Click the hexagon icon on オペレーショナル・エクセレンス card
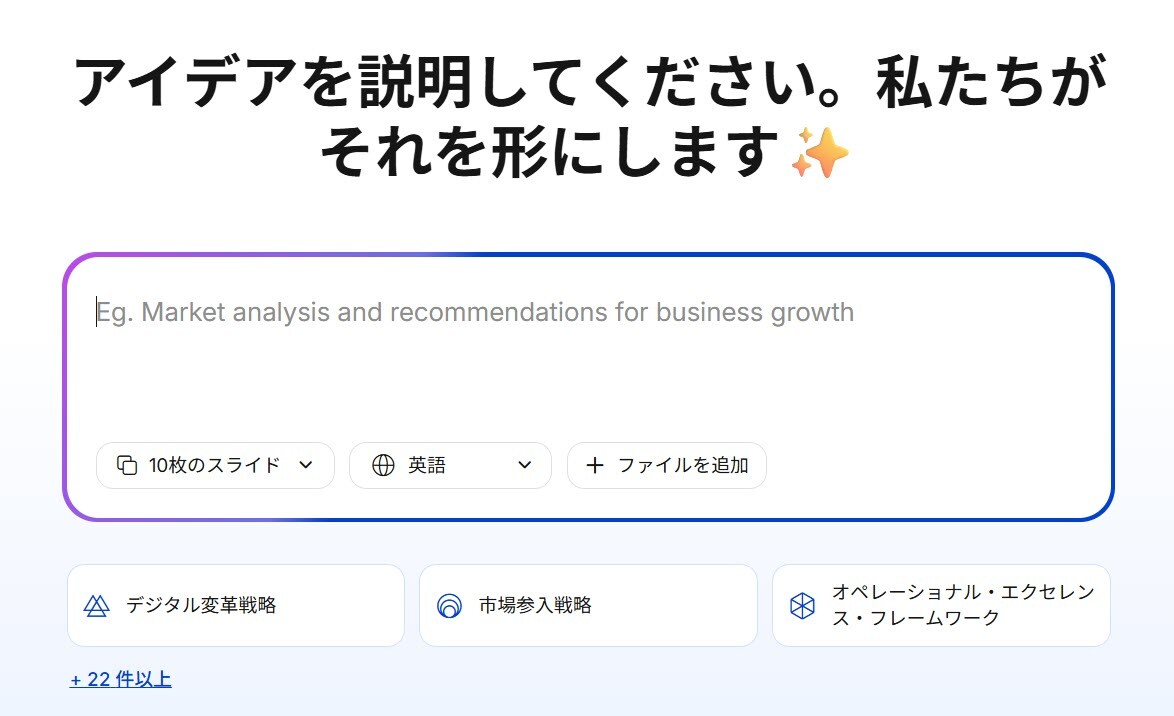This screenshot has height=716, width=1174. [802, 605]
